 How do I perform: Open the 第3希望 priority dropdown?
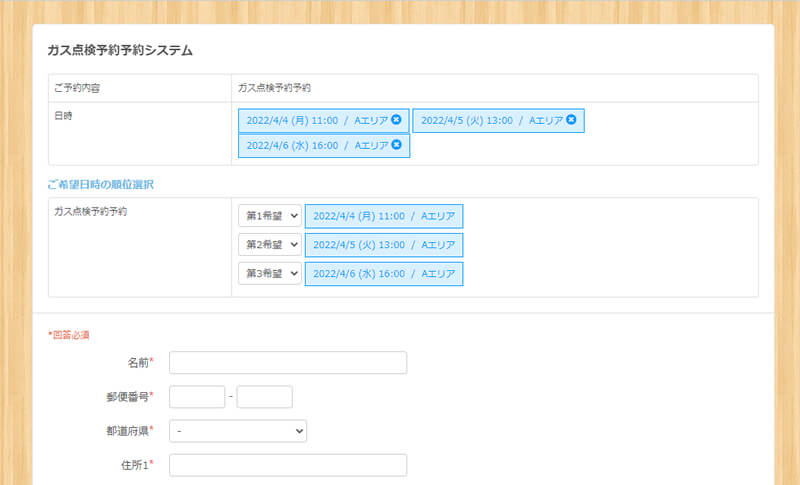[x=270, y=273]
